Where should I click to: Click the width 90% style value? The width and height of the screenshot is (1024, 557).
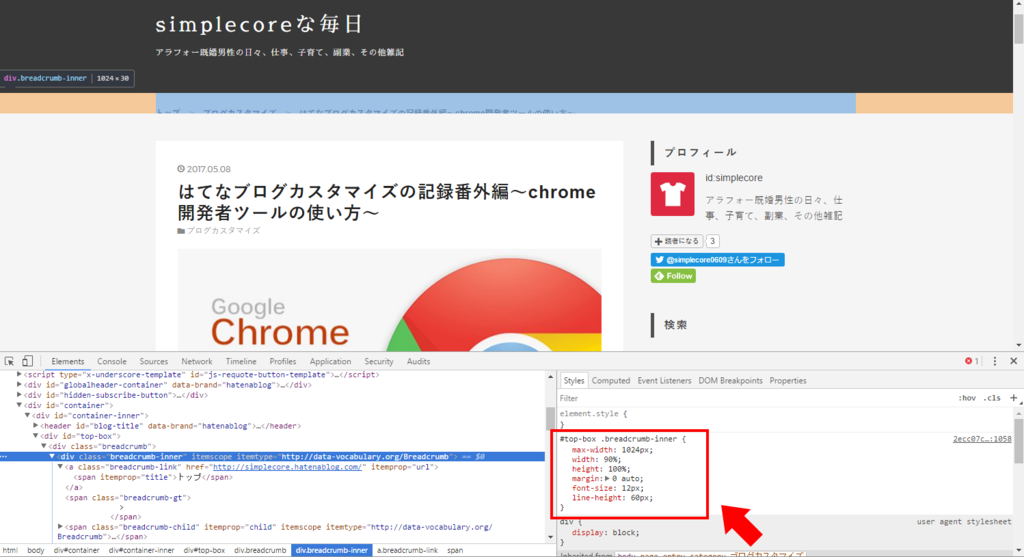(609, 459)
